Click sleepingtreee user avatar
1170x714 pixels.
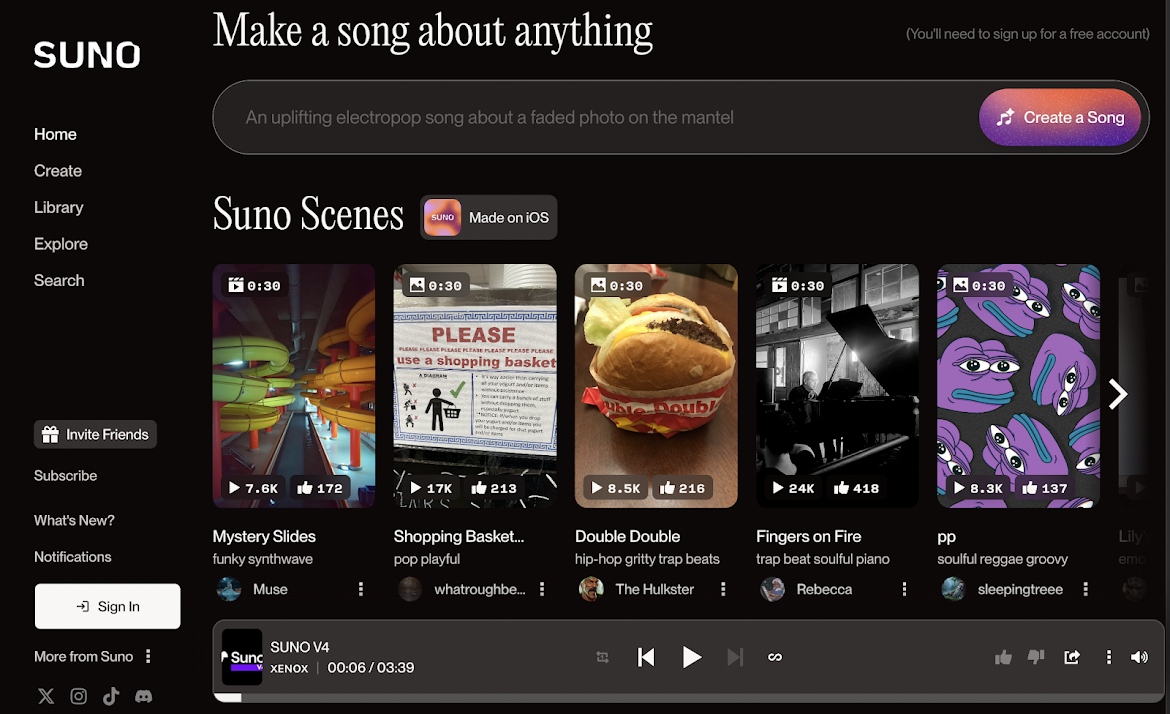954,589
